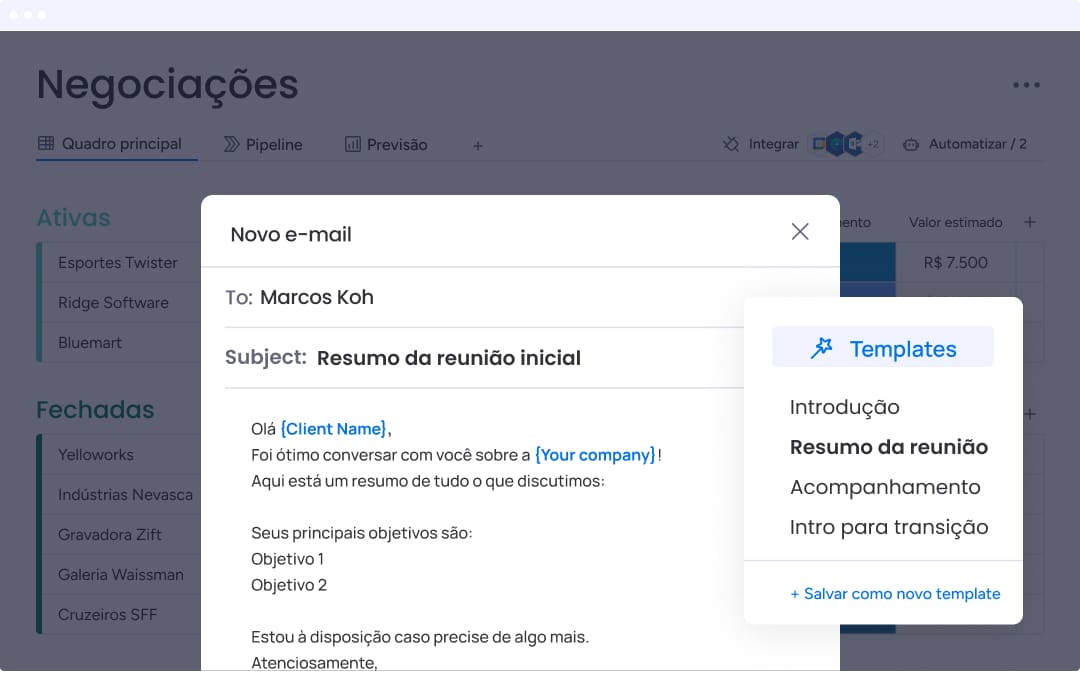The height and width of the screenshot is (676, 1080).
Task: Click the To field showing Marcos Koh
Action: (x=316, y=297)
